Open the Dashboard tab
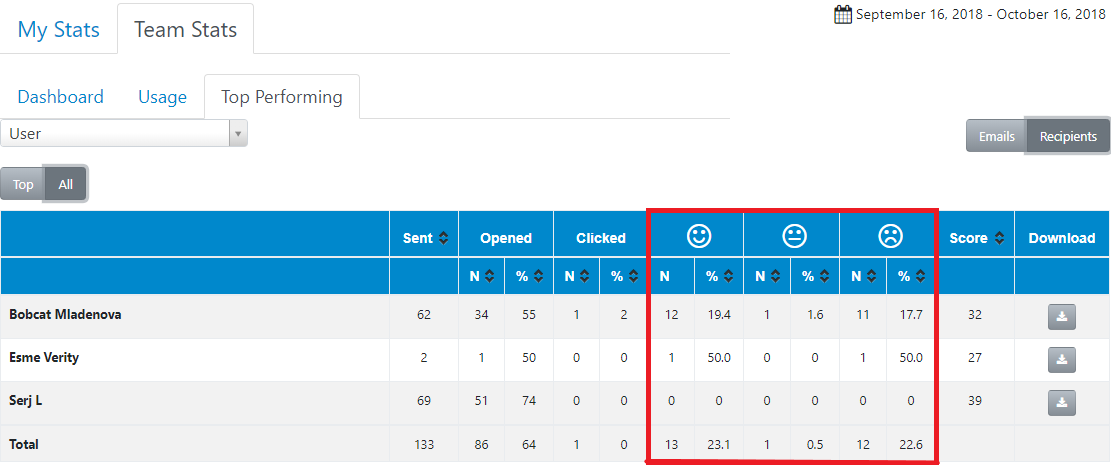The width and height of the screenshot is (1111, 465). click(x=61, y=97)
